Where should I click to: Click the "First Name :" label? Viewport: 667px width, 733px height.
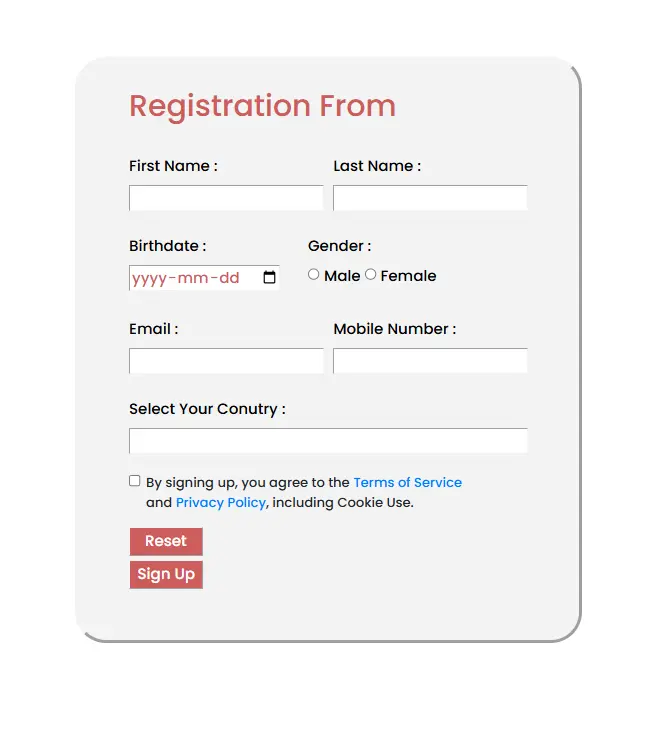tap(173, 166)
